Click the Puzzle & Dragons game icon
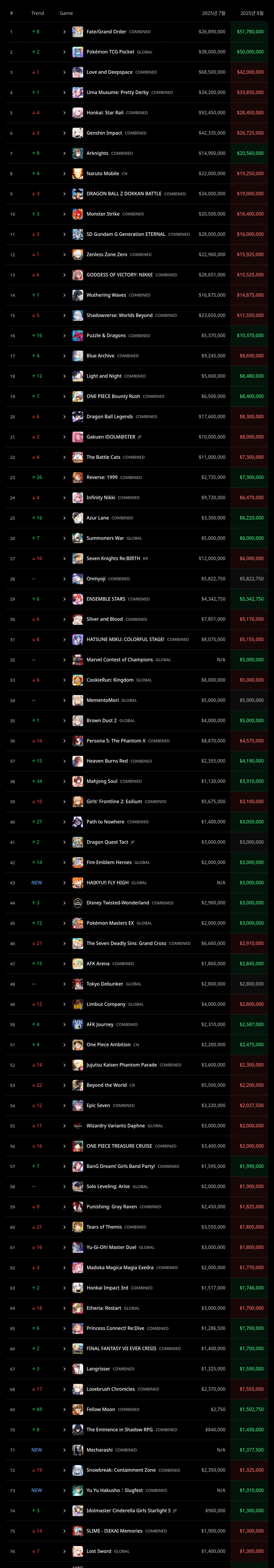The height and width of the screenshot is (1568, 274). [78, 335]
